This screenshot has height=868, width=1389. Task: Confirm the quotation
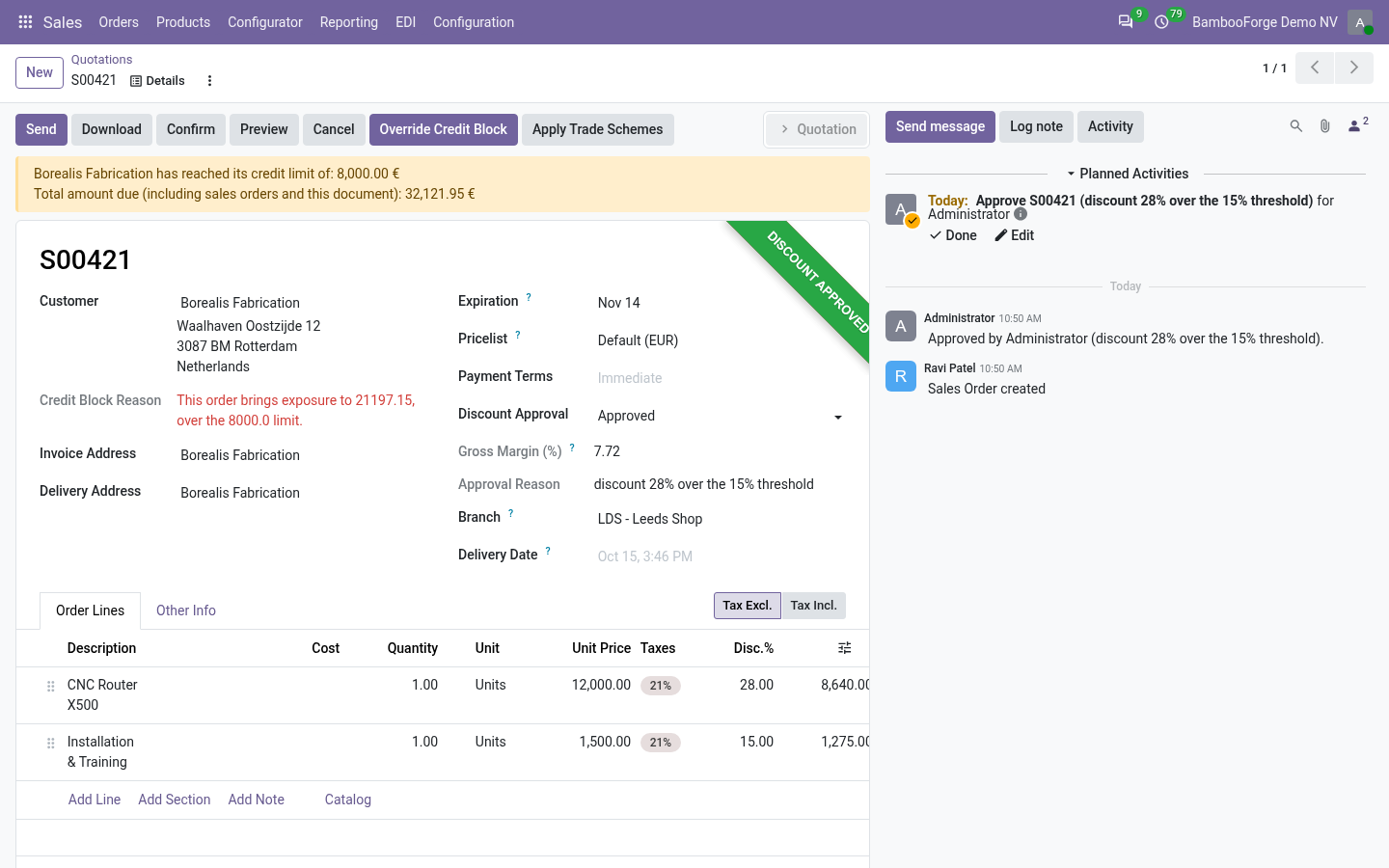click(x=191, y=129)
